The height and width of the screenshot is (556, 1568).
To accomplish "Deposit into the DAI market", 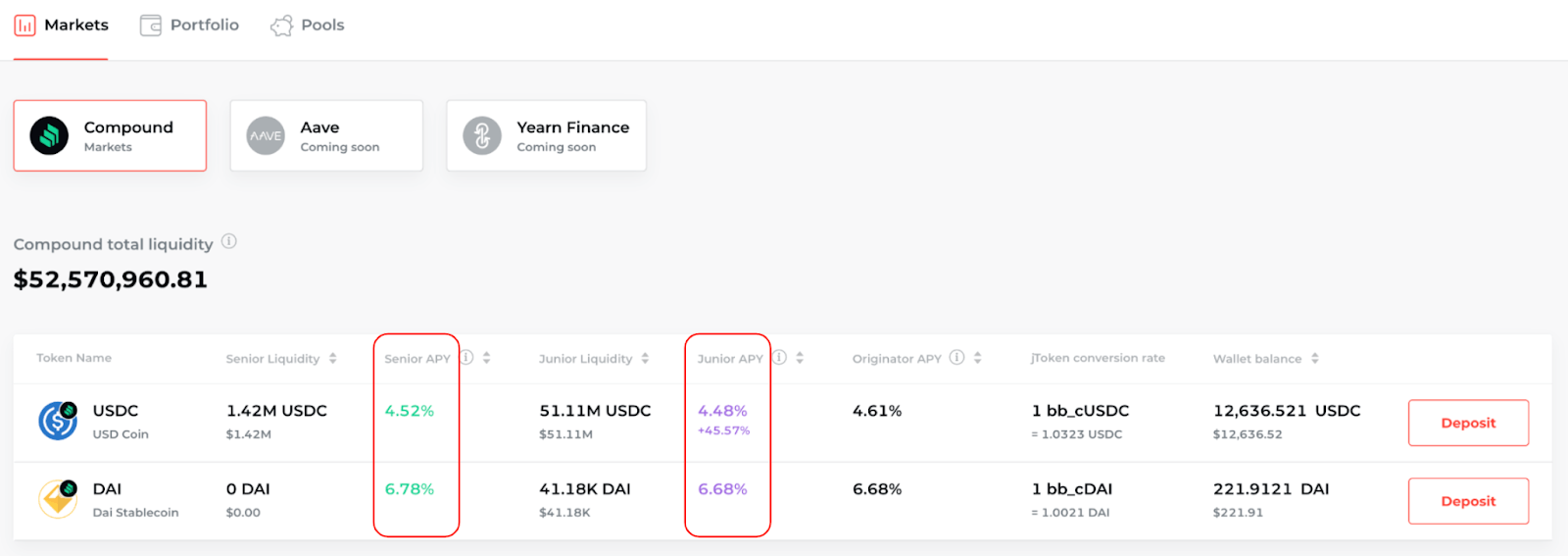I will [x=1468, y=501].
